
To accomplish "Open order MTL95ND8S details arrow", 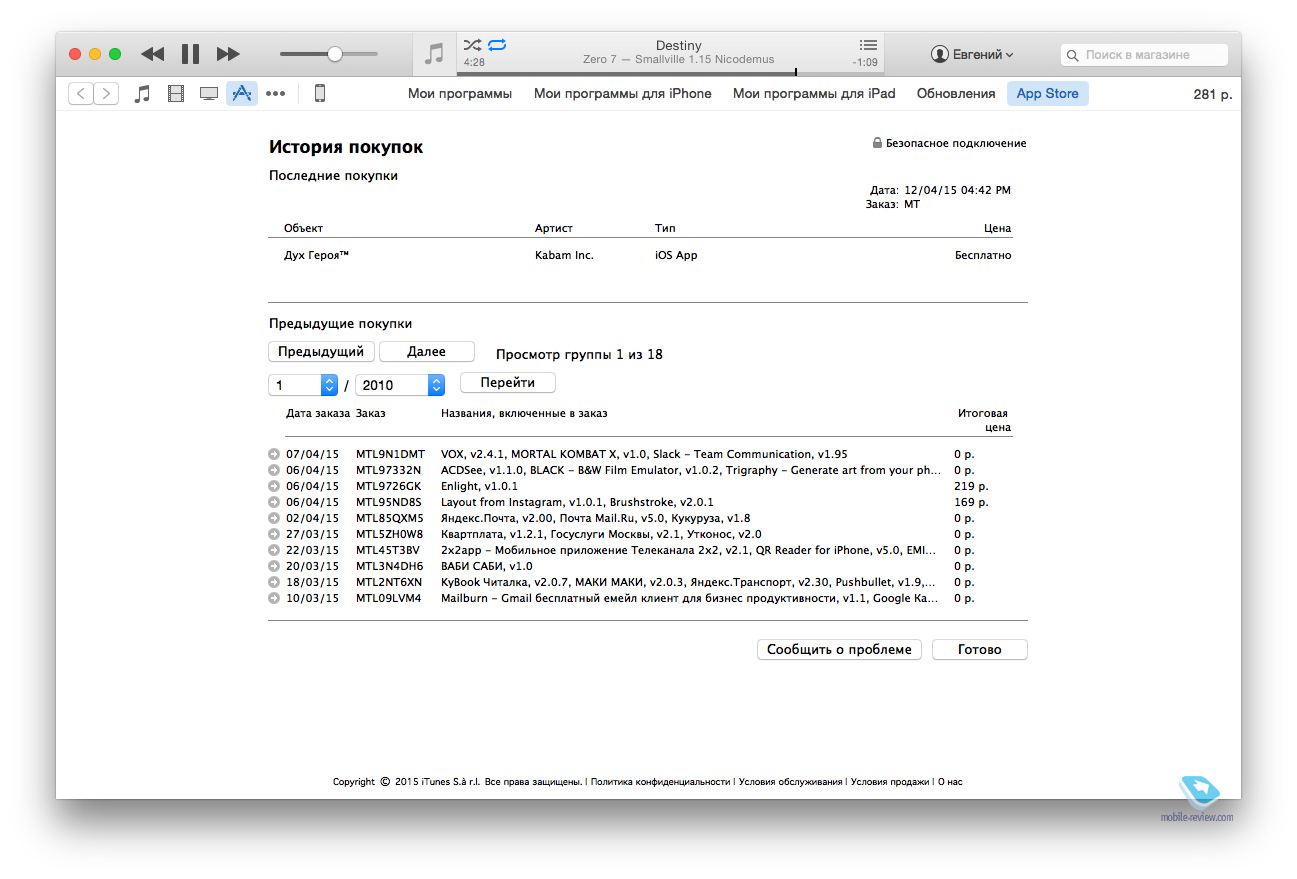I will 274,502.
